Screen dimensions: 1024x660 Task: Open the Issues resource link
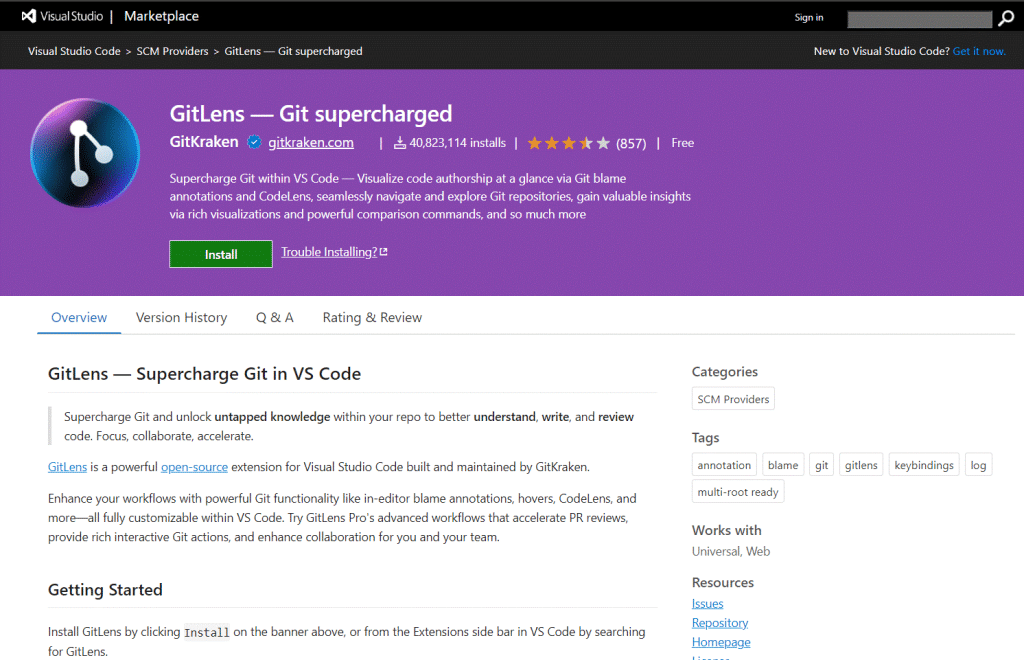click(x=708, y=603)
